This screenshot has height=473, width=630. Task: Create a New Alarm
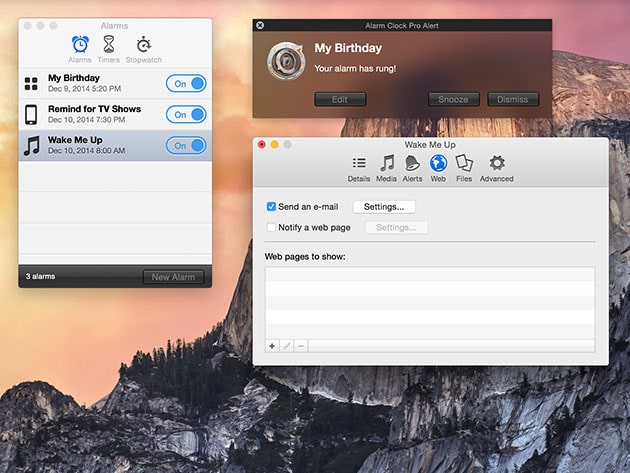click(x=173, y=277)
